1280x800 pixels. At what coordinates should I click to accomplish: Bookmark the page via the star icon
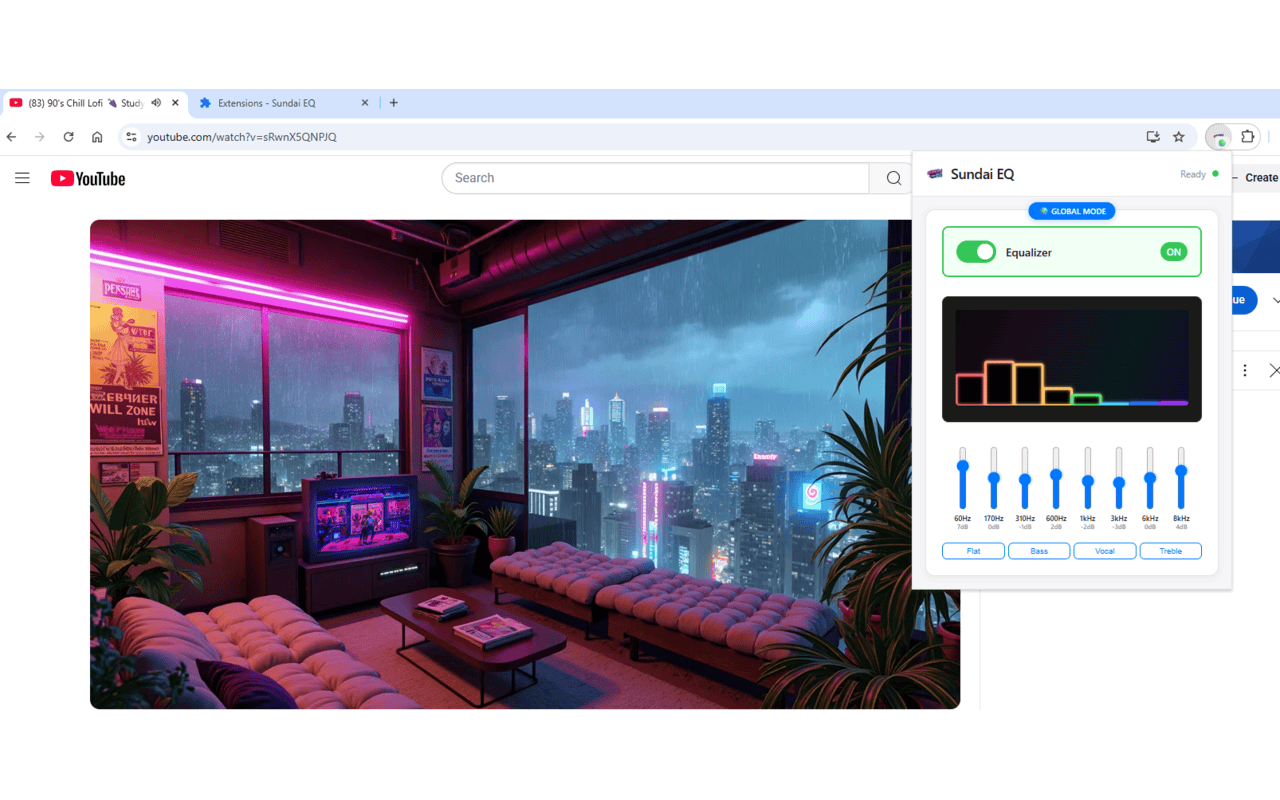pyautogui.click(x=1179, y=137)
